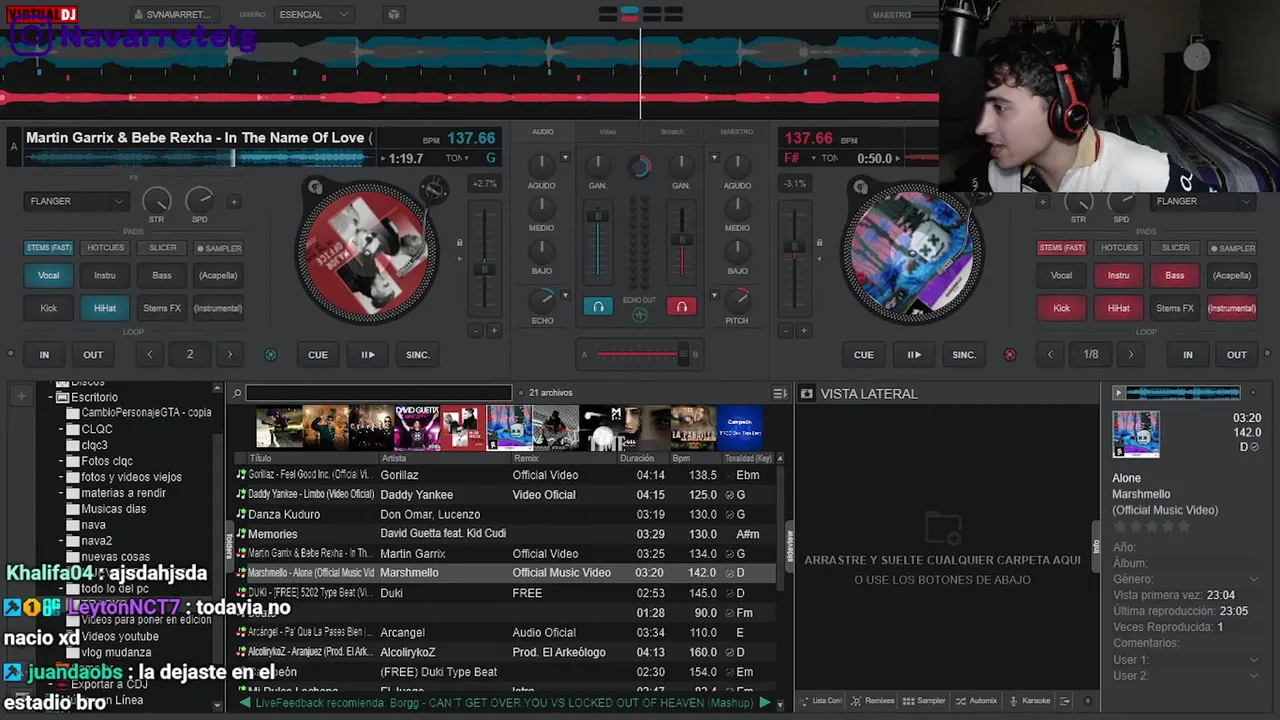Toggle right deck headphone cue (red)
1280x720 pixels.
pyautogui.click(x=681, y=307)
